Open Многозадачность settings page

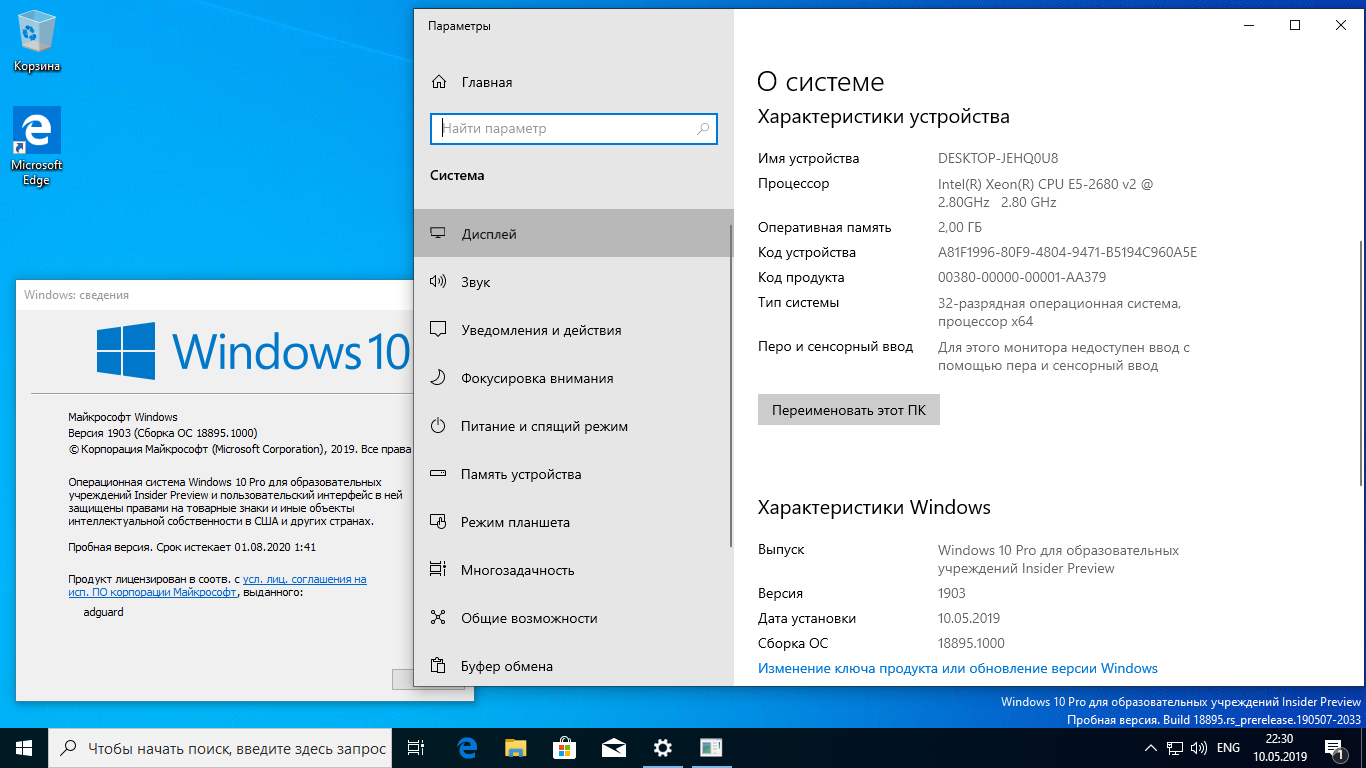tap(573, 570)
